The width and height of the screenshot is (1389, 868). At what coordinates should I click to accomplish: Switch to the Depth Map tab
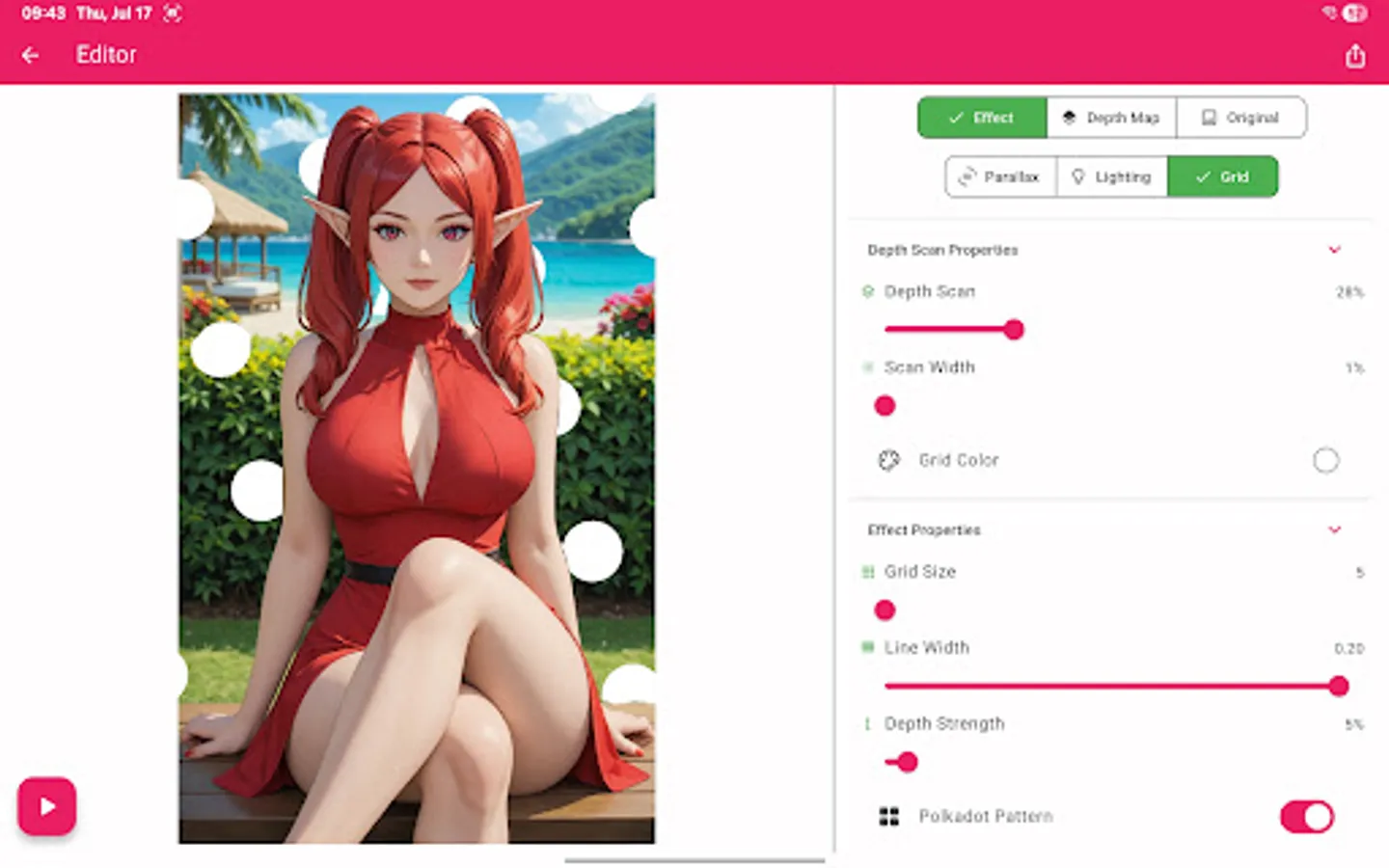click(1111, 117)
